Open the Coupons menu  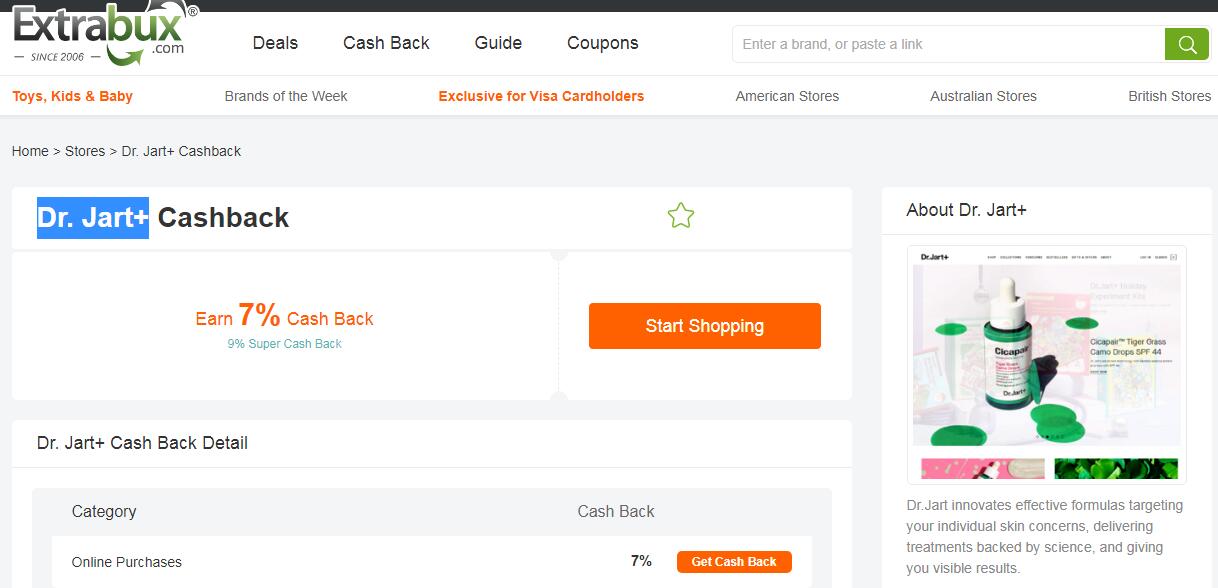pyautogui.click(x=602, y=43)
